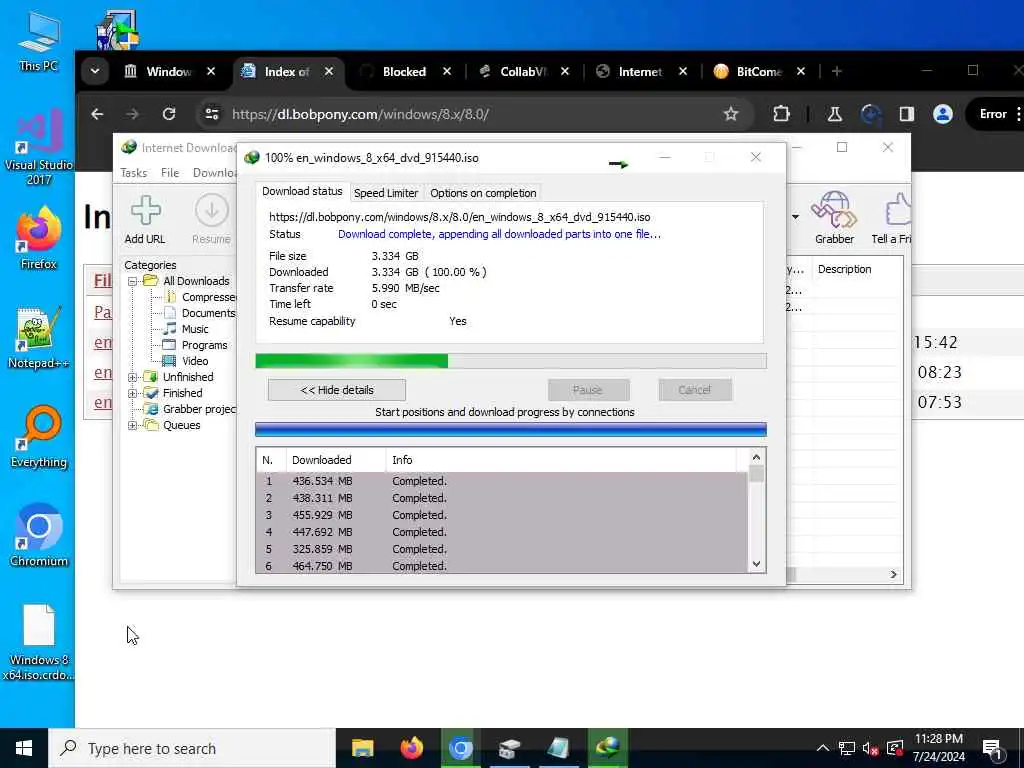Click the Hide details button
This screenshot has height=768, width=1024.
pyautogui.click(x=336, y=390)
